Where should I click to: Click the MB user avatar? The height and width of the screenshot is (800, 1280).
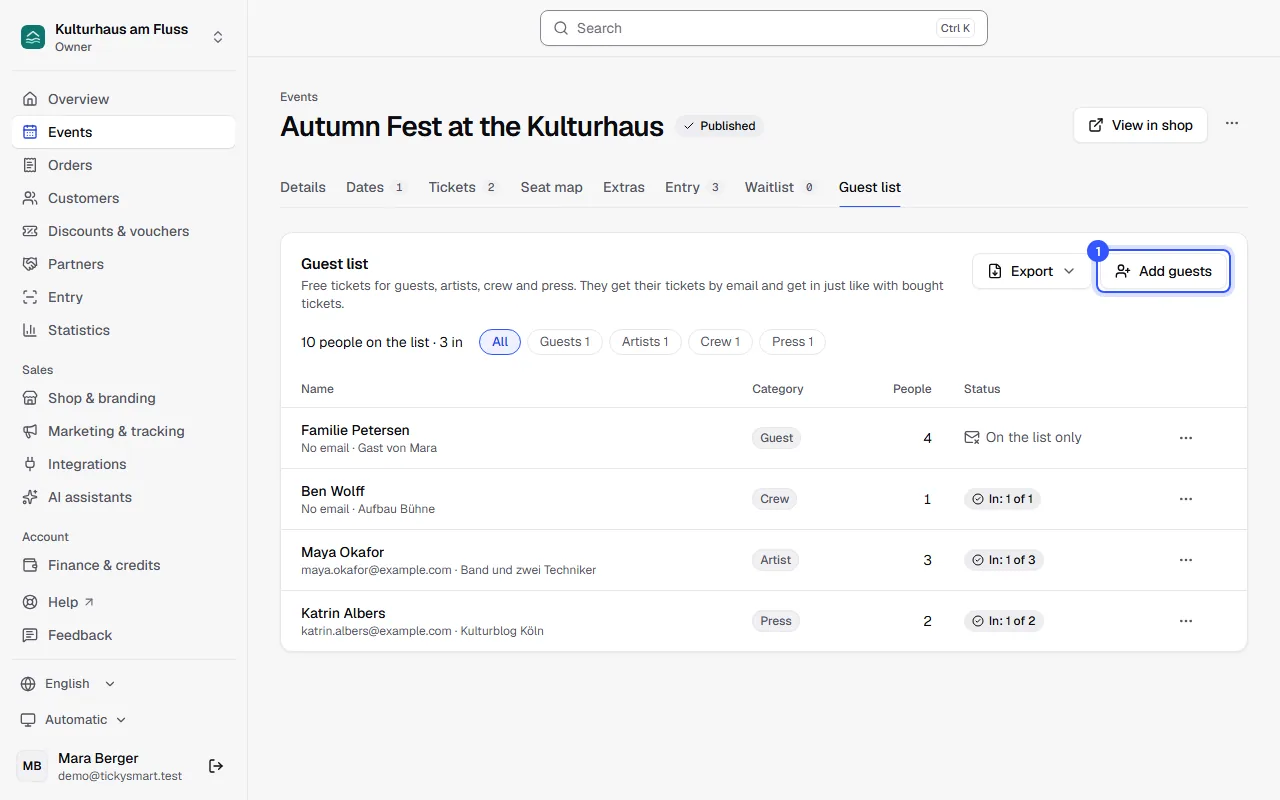32,766
